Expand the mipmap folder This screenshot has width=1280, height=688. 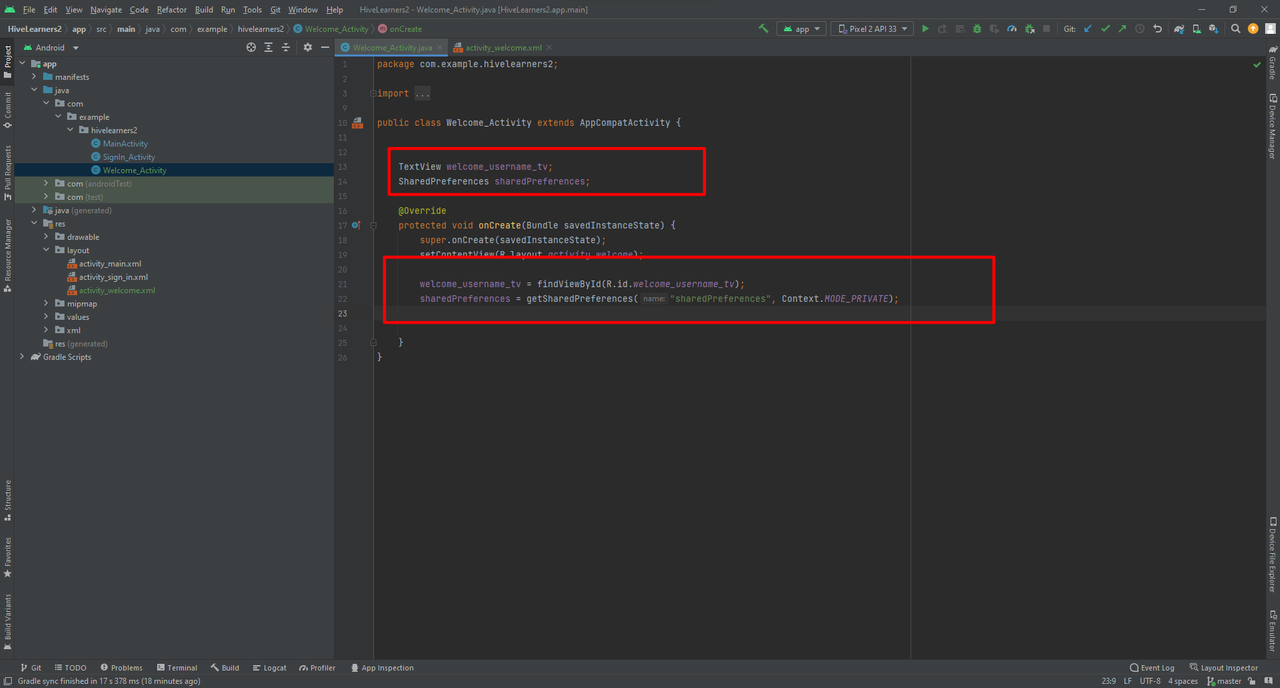pos(46,303)
